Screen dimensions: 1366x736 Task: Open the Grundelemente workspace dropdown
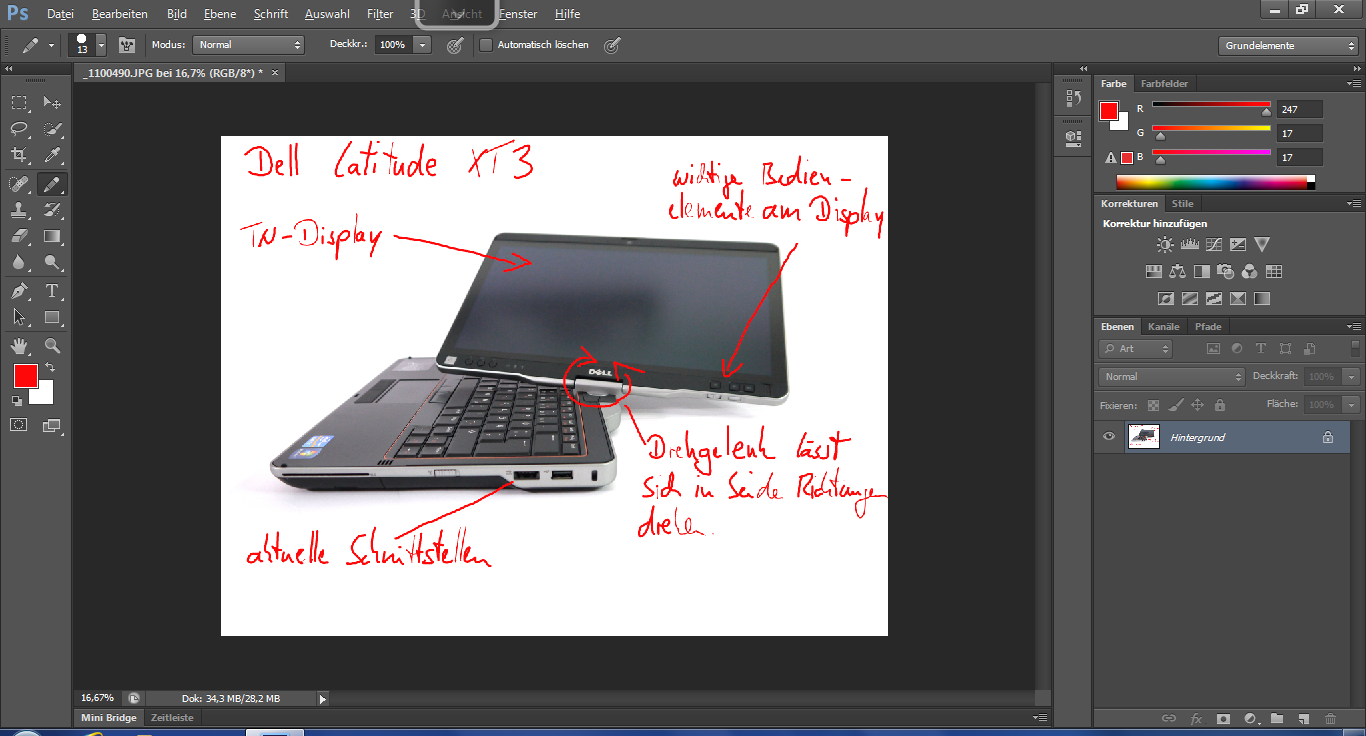(1288, 45)
